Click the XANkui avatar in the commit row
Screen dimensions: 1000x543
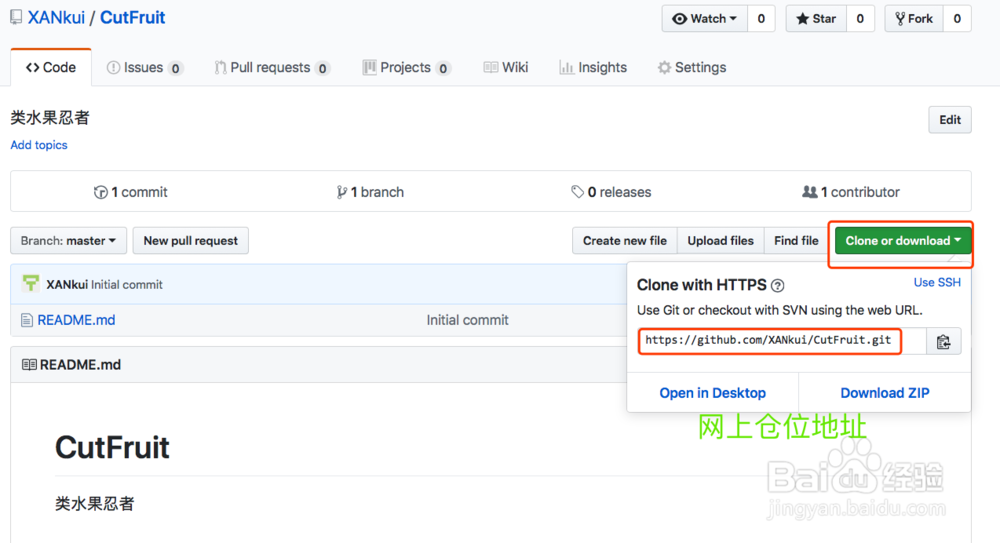[31, 283]
